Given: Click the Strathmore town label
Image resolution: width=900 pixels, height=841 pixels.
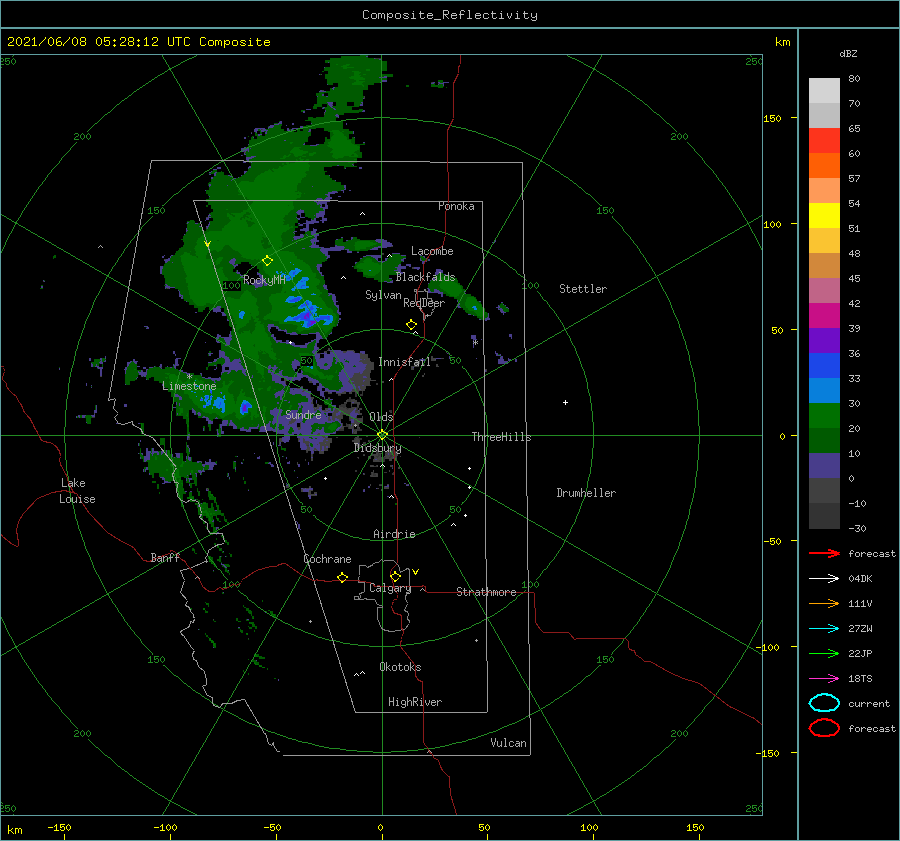Looking at the screenshot, I should (486, 592).
